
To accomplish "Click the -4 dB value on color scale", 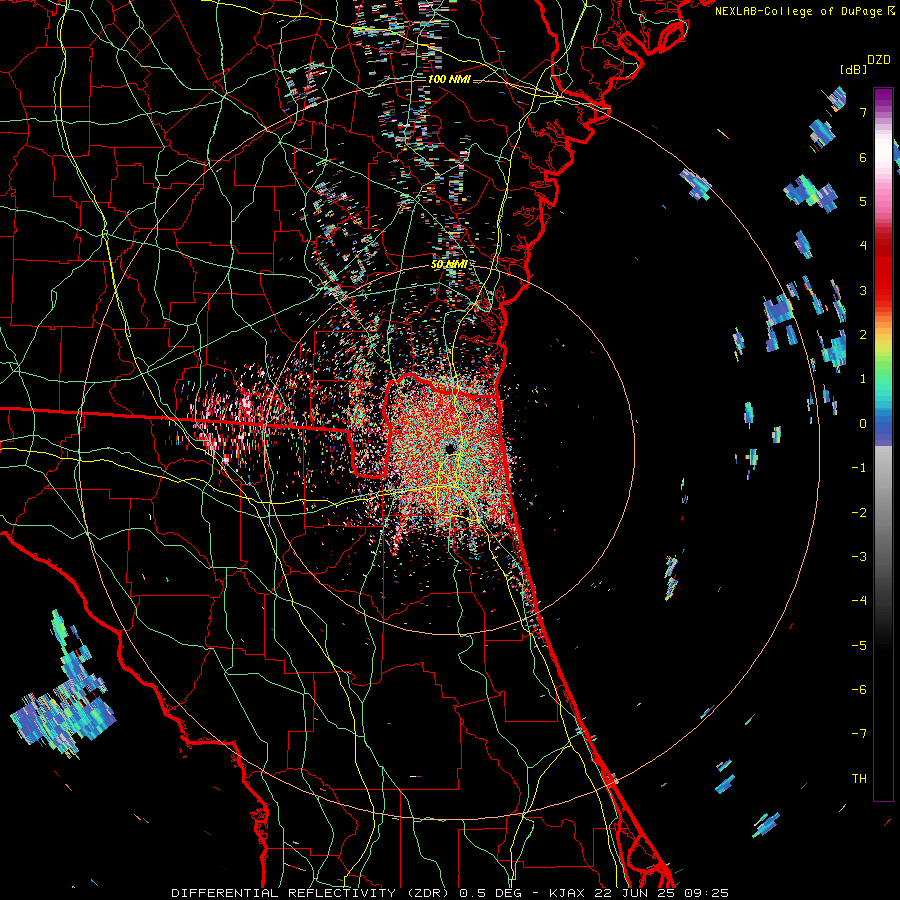I will [x=859, y=600].
